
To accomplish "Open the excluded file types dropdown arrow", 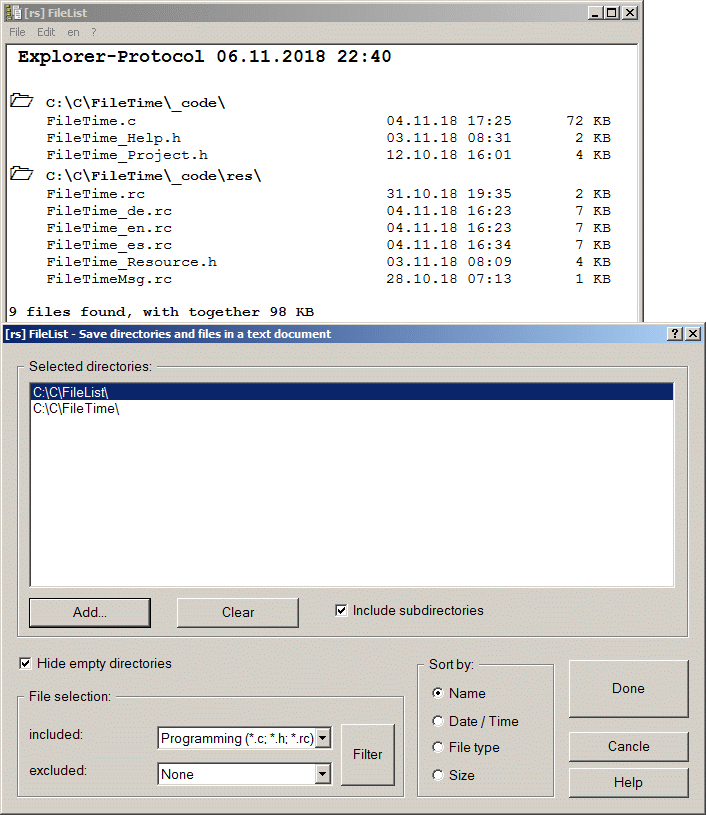I will (323, 774).
